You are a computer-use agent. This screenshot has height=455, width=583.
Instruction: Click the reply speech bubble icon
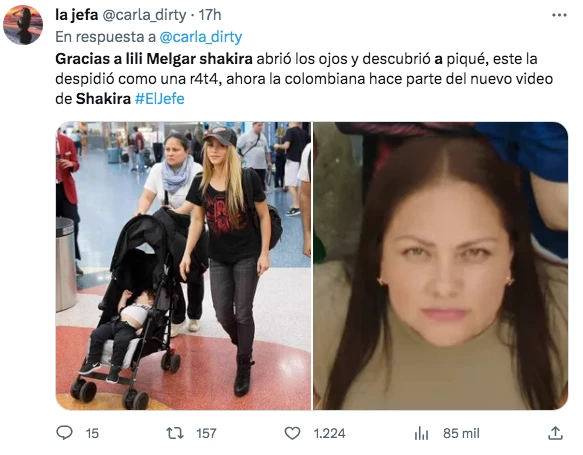click(x=64, y=433)
